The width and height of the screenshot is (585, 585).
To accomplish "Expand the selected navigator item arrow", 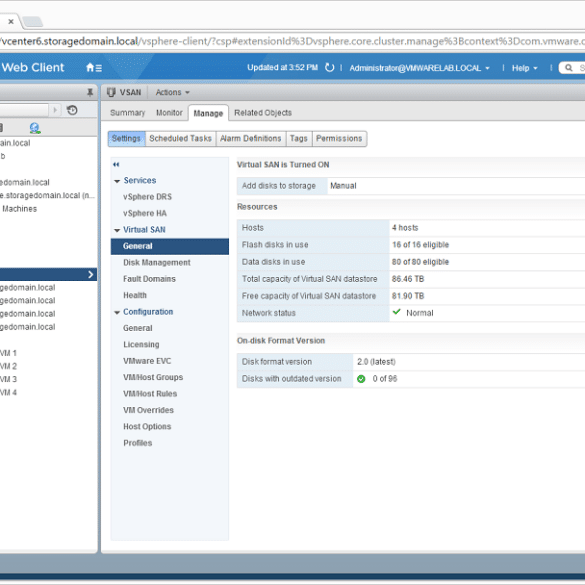I will (91, 275).
